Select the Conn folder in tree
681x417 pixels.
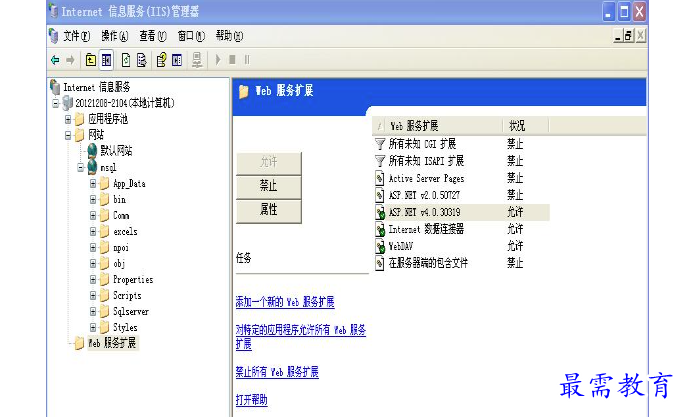(121, 215)
